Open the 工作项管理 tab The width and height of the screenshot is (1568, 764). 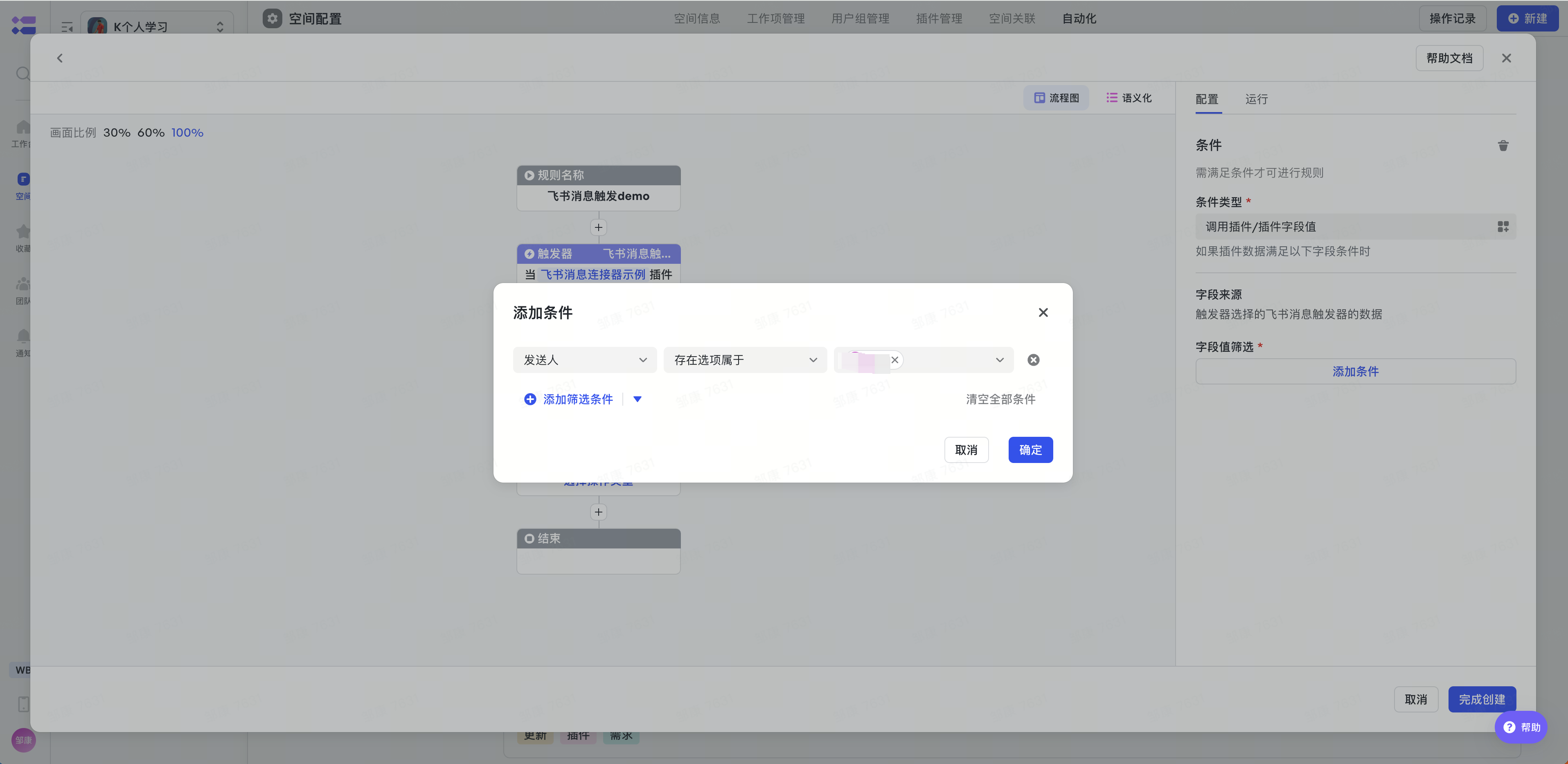pos(776,18)
